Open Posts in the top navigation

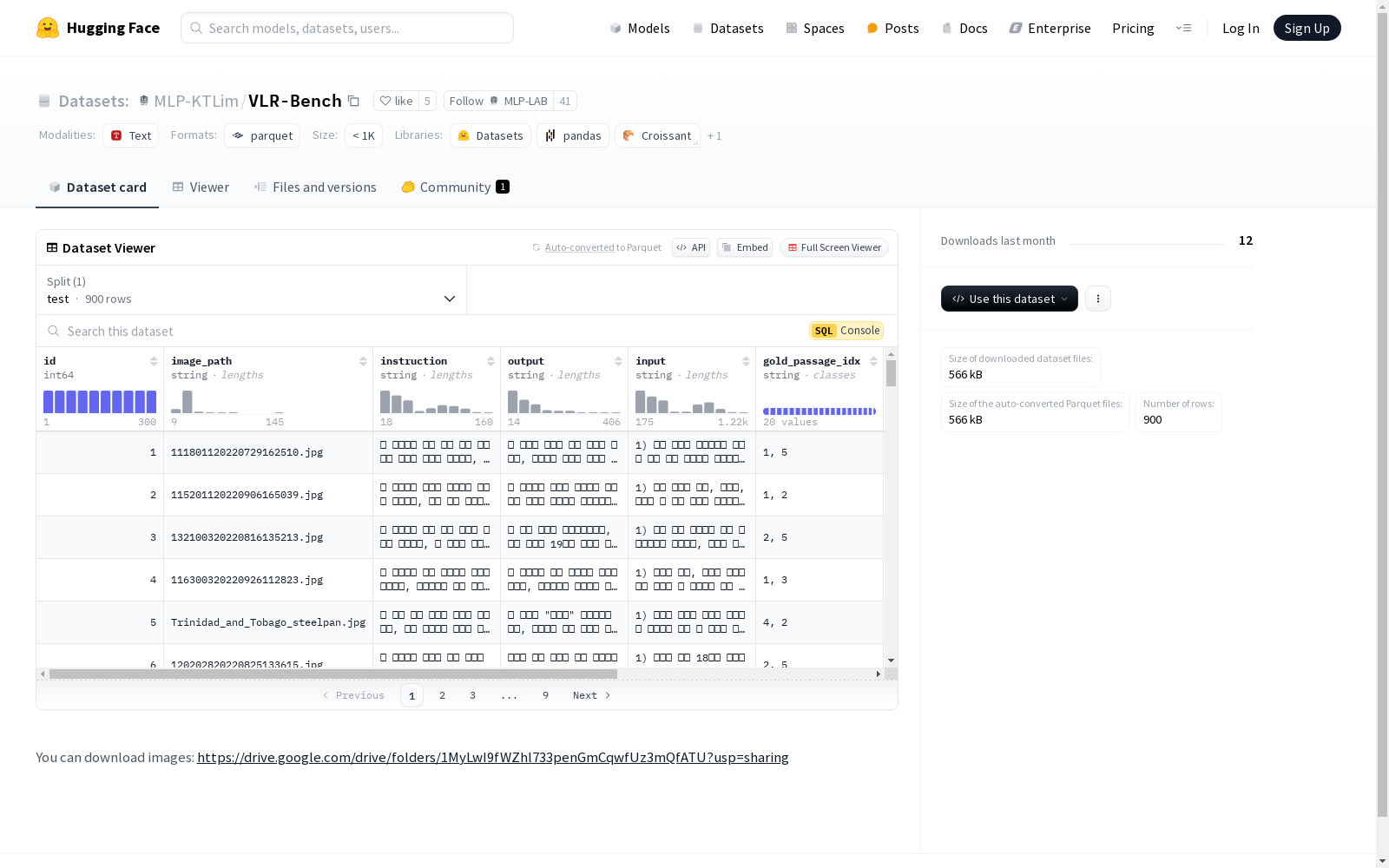[x=893, y=28]
